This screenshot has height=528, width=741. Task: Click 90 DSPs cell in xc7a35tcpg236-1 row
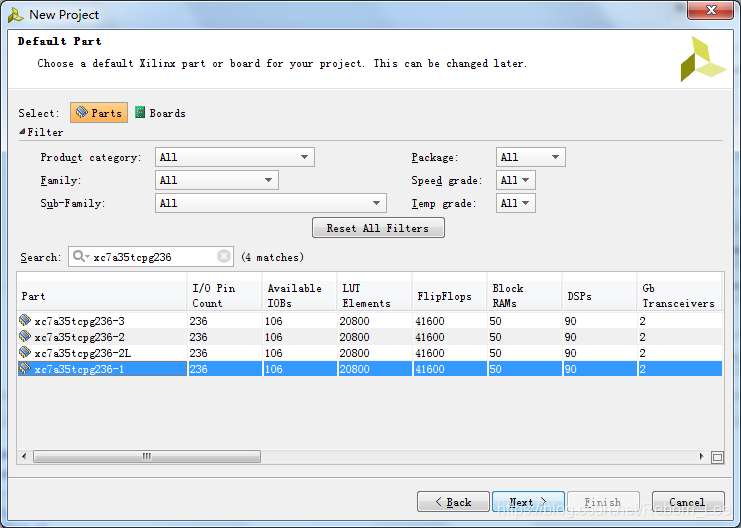click(600, 369)
